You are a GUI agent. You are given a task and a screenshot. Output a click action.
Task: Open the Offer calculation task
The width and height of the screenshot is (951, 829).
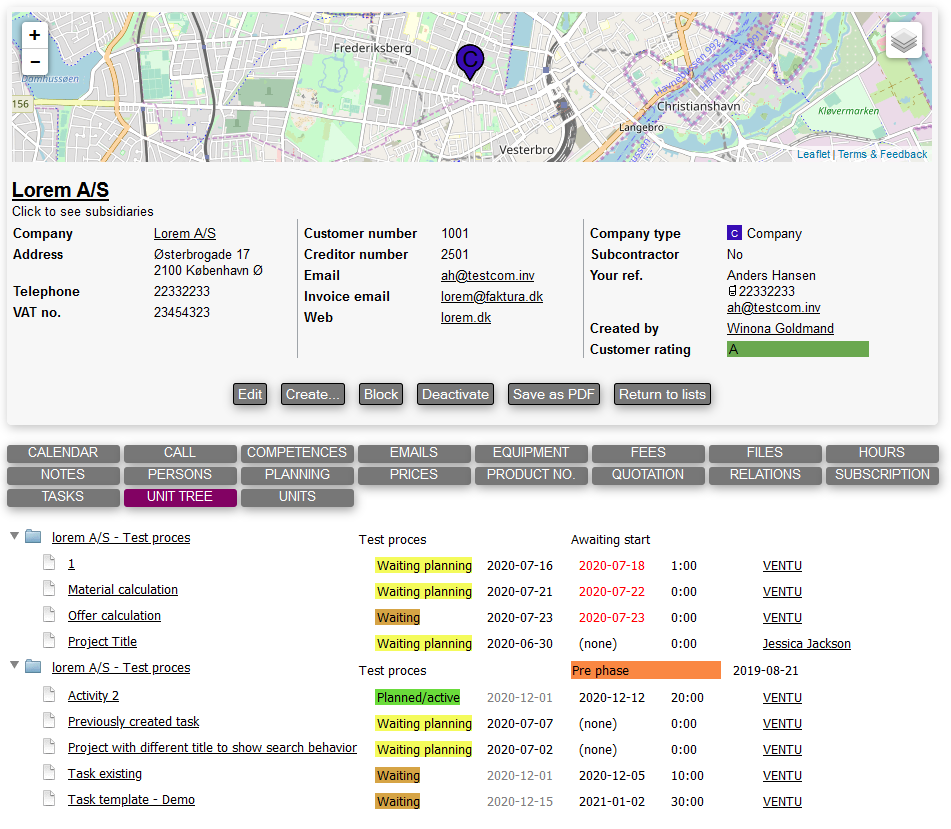tap(114, 616)
